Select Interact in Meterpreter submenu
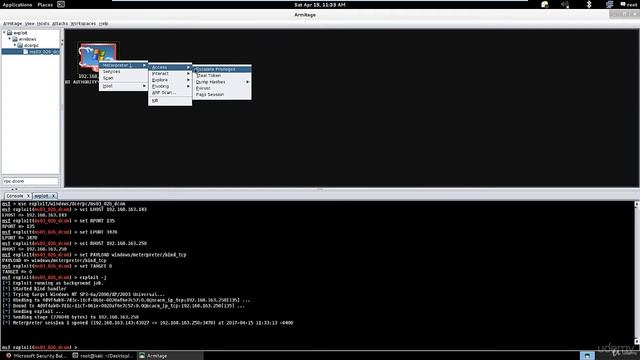 [170, 73]
